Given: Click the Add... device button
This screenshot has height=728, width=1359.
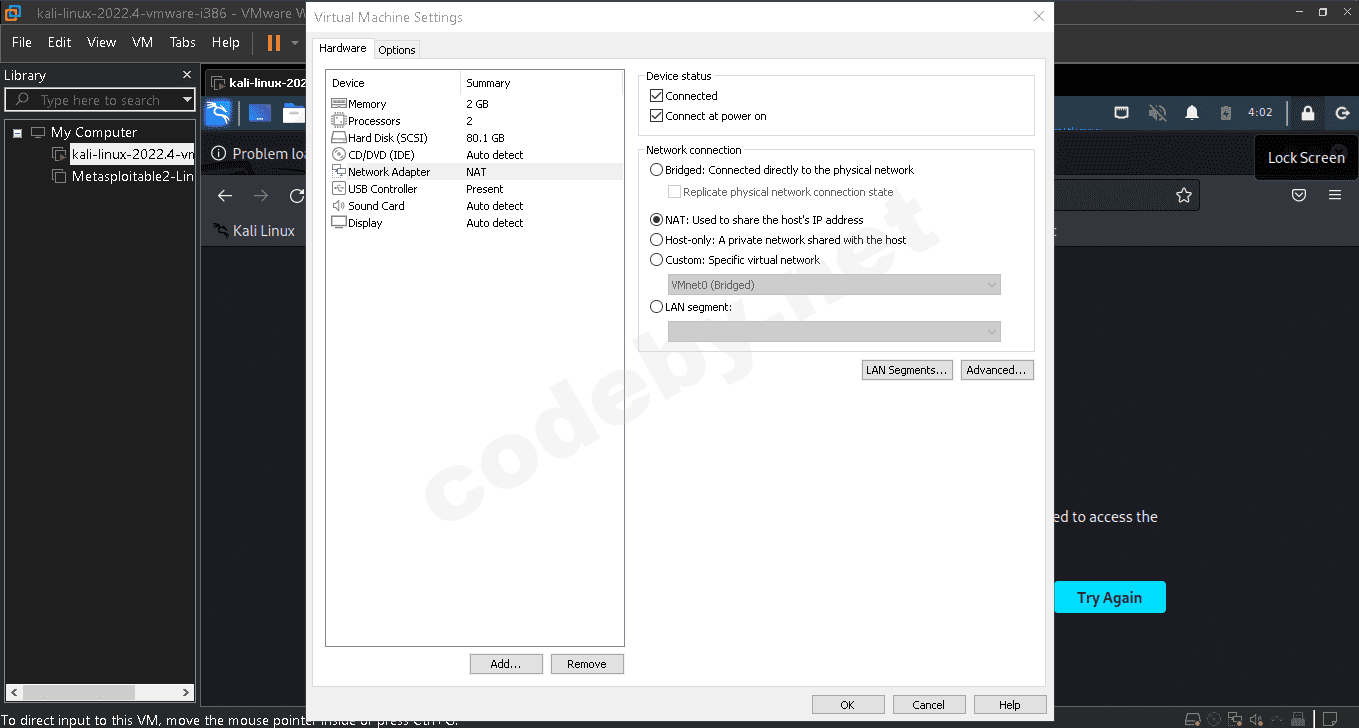Looking at the screenshot, I should tap(506, 664).
